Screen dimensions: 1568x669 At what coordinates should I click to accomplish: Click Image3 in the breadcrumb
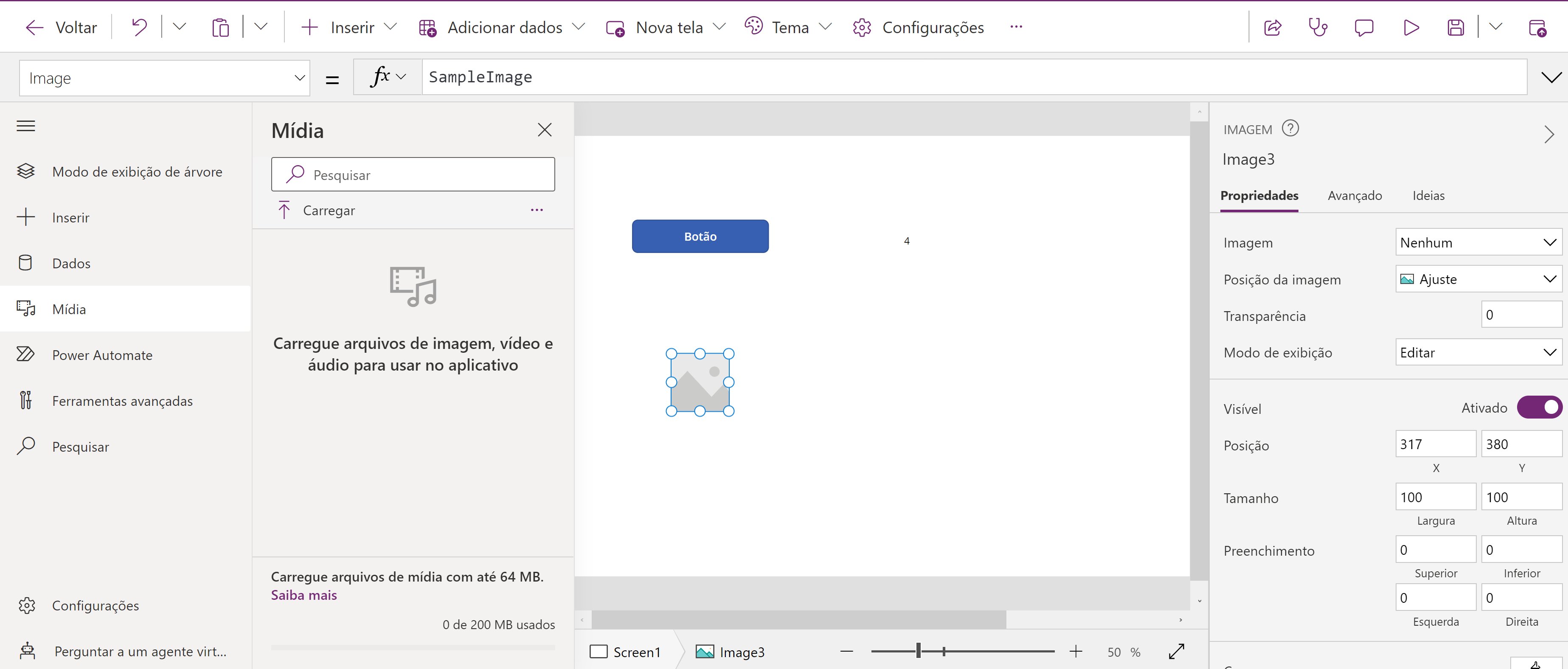click(x=730, y=651)
